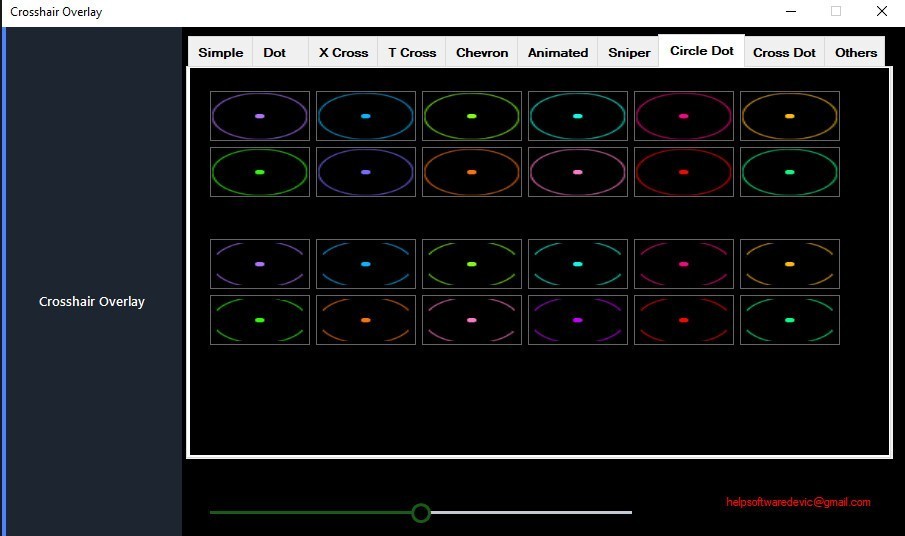Select the cyan full circle dot crosshair
This screenshot has height=536, width=905.
[x=578, y=116]
